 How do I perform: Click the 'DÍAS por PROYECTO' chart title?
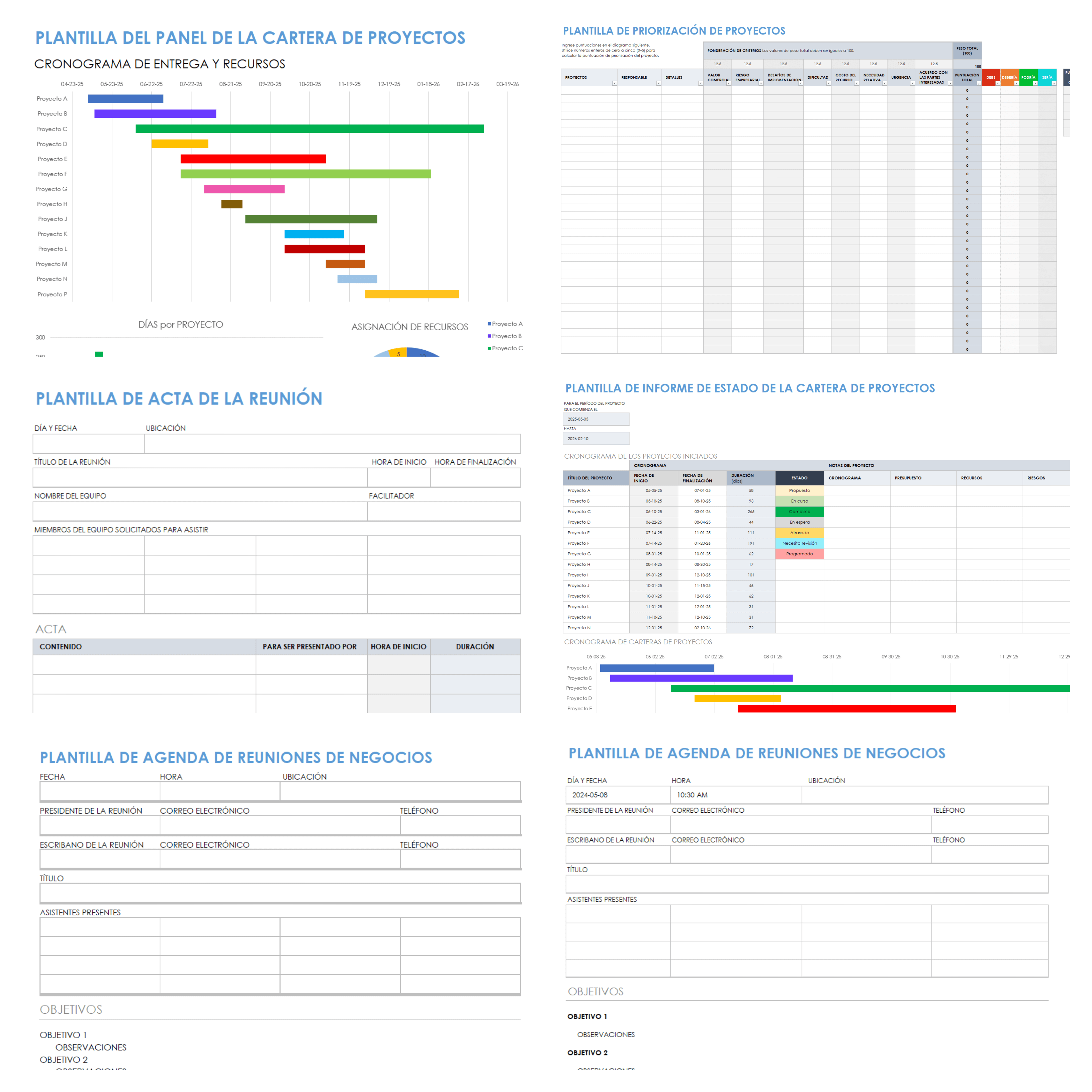coord(181,325)
